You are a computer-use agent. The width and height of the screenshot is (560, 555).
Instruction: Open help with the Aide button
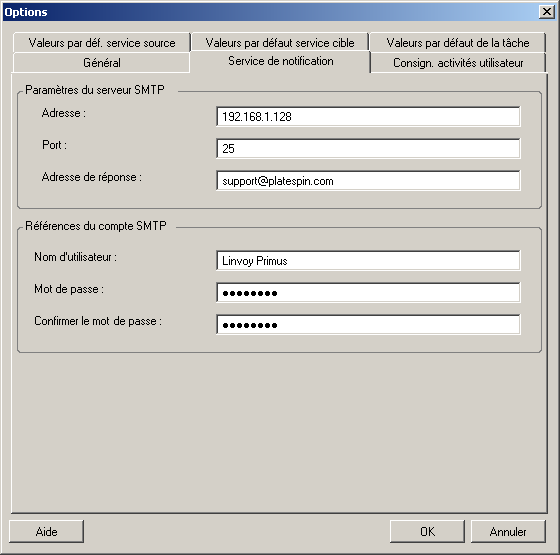(46, 531)
